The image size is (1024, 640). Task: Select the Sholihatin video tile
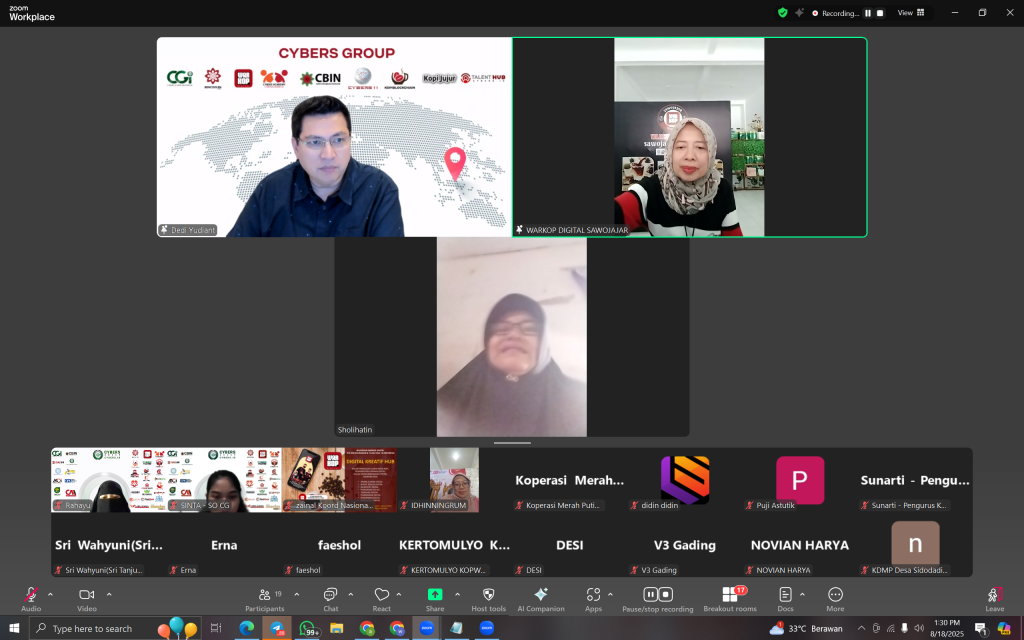click(511, 337)
